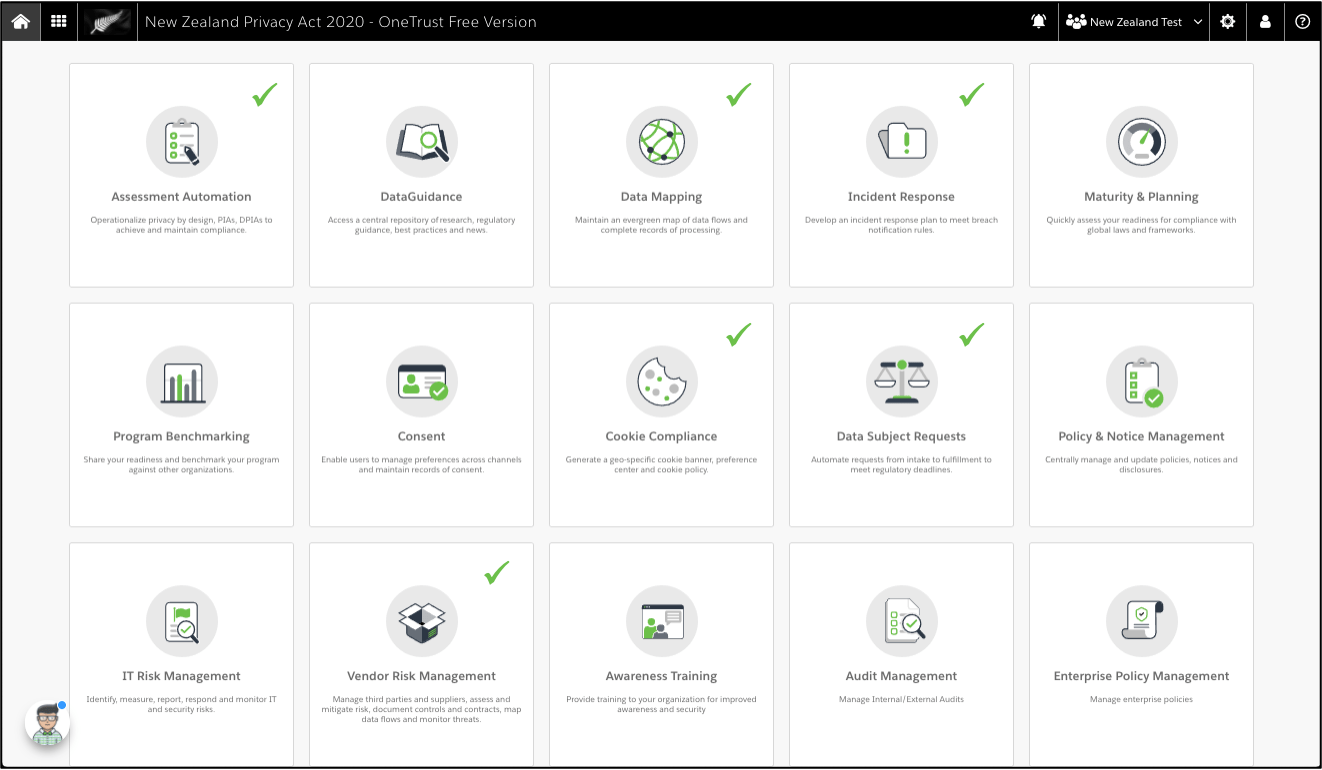Click 'Generate a geo-specific cookie banner' description
Viewport: 1322px width, 770px height.
(662, 465)
